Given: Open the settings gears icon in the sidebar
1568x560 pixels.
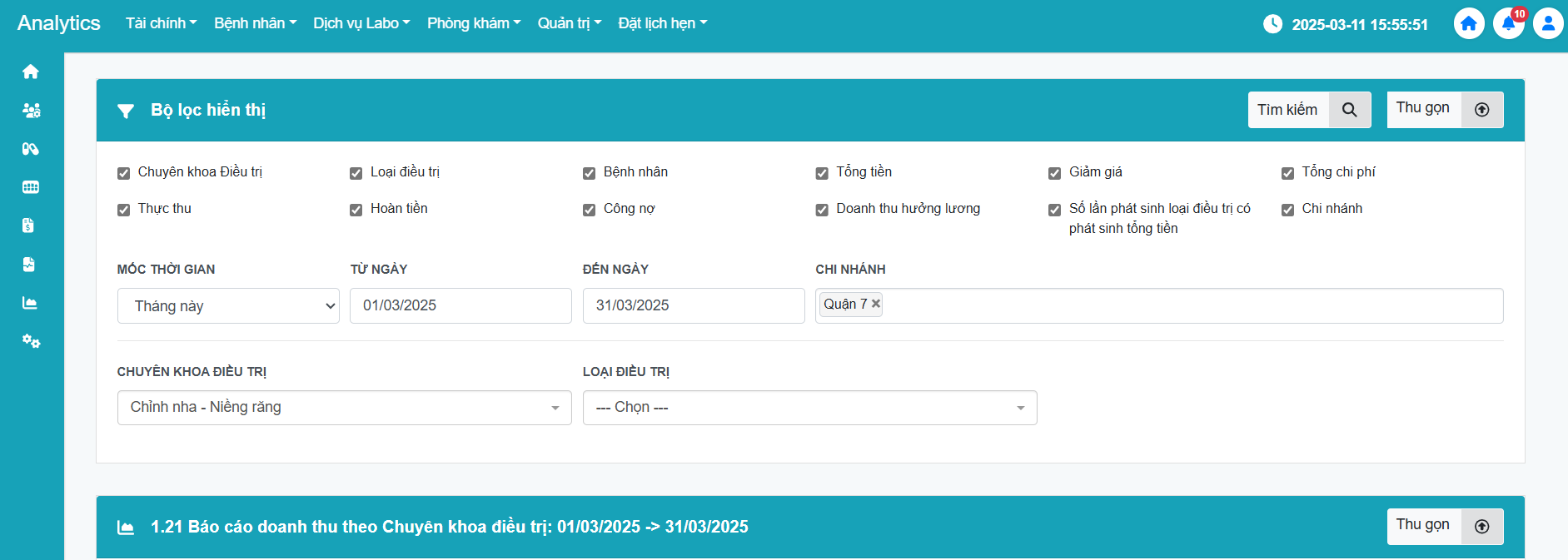Looking at the screenshot, I should point(31,341).
